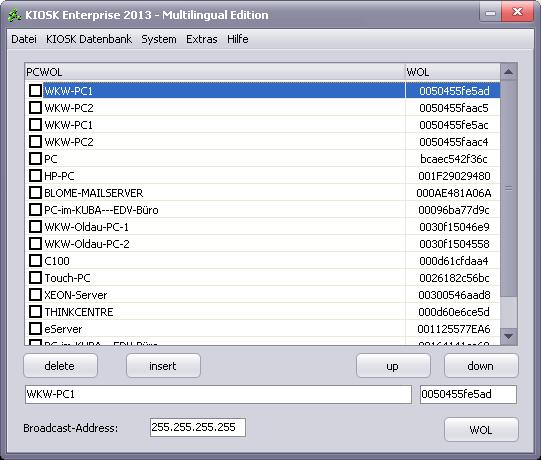
Task: Open the KIOSK Datenbank menu
Action: [x=89, y=39]
